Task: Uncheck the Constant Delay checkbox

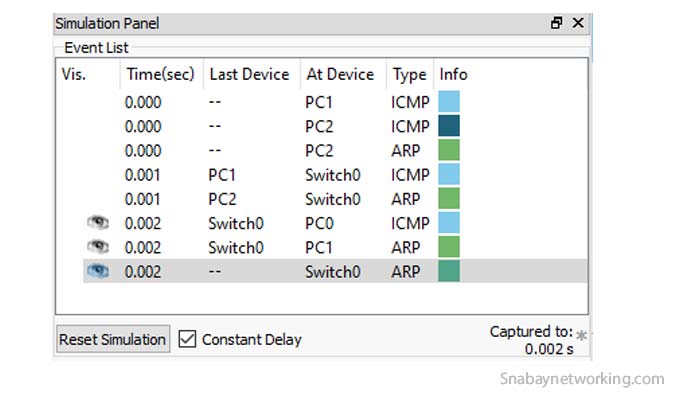Action: point(187,339)
